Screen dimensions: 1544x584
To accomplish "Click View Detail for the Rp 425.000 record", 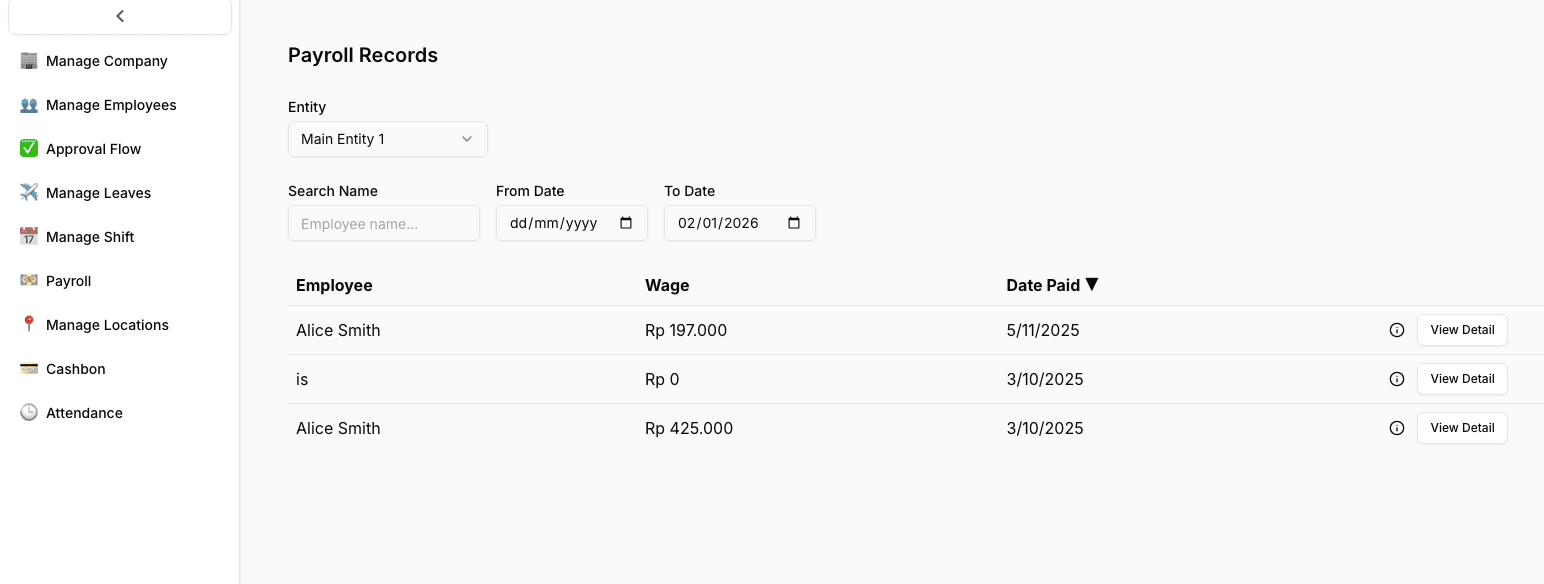I will coord(1462,427).
